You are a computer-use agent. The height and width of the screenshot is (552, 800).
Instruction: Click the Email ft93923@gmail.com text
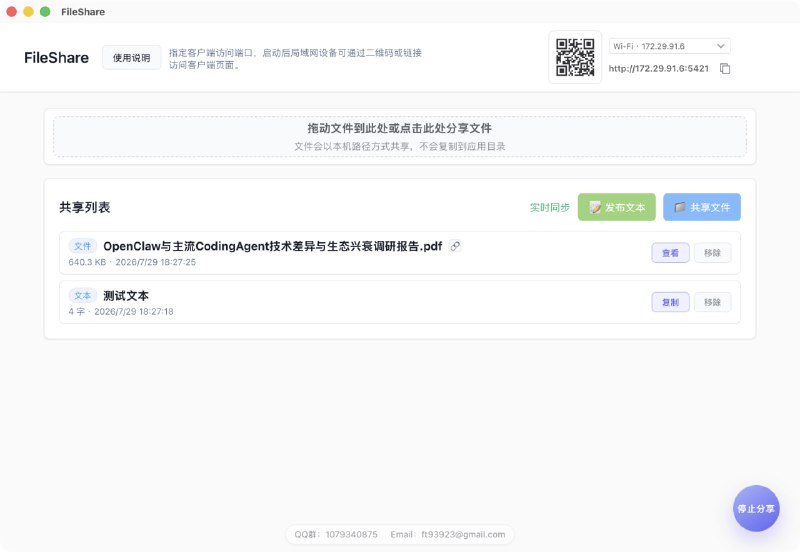pyautogui.click(x=448, y=535)
